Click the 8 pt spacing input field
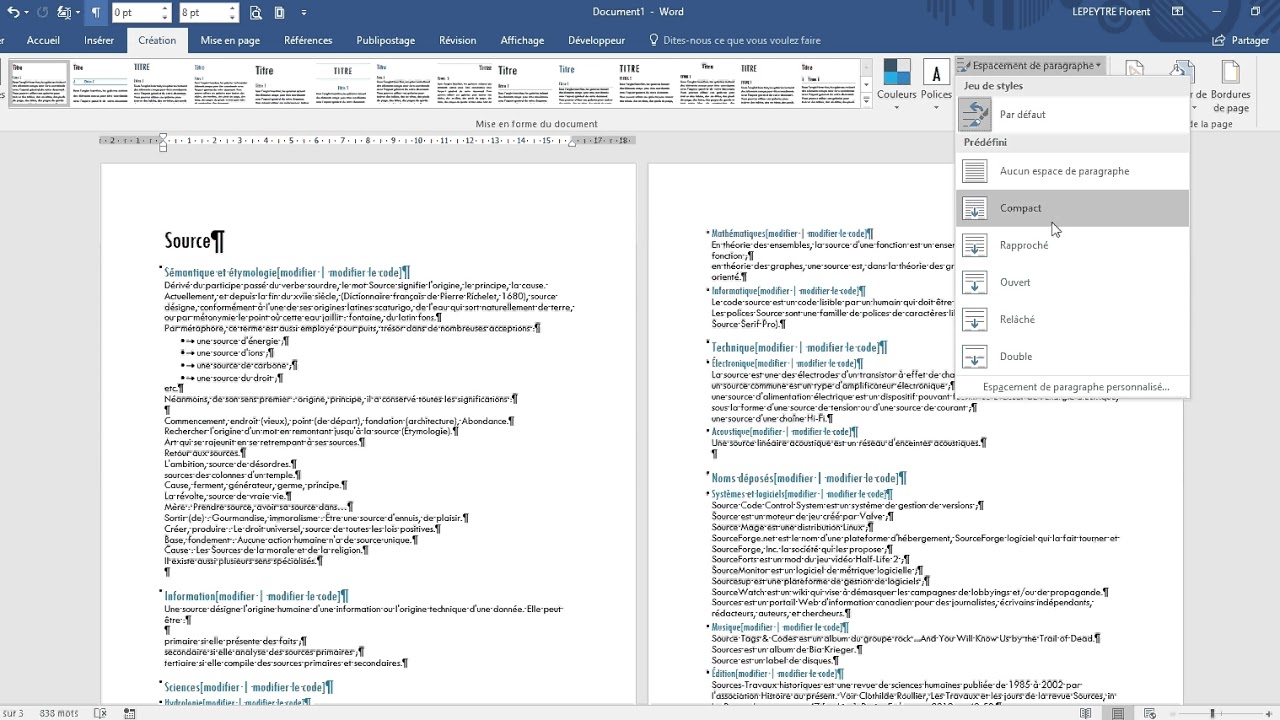 203,13
